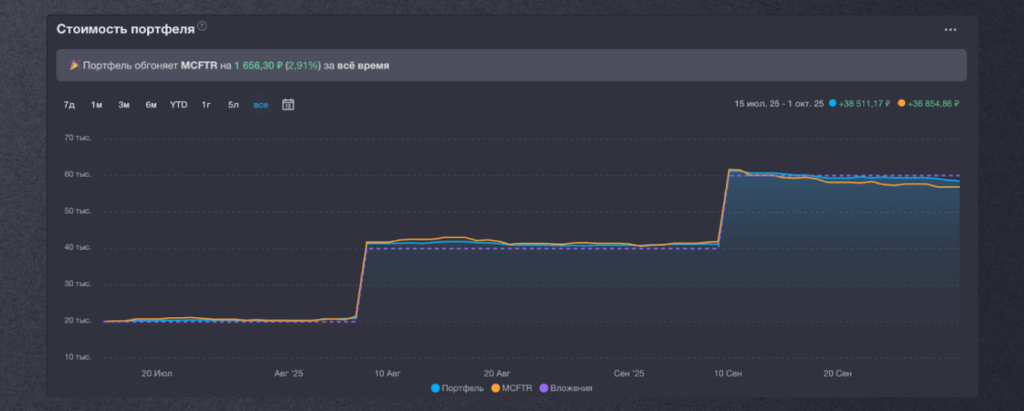Choose the 3м time range
The width and height of the screenshot is (1024, 411).
pos(124,104)
